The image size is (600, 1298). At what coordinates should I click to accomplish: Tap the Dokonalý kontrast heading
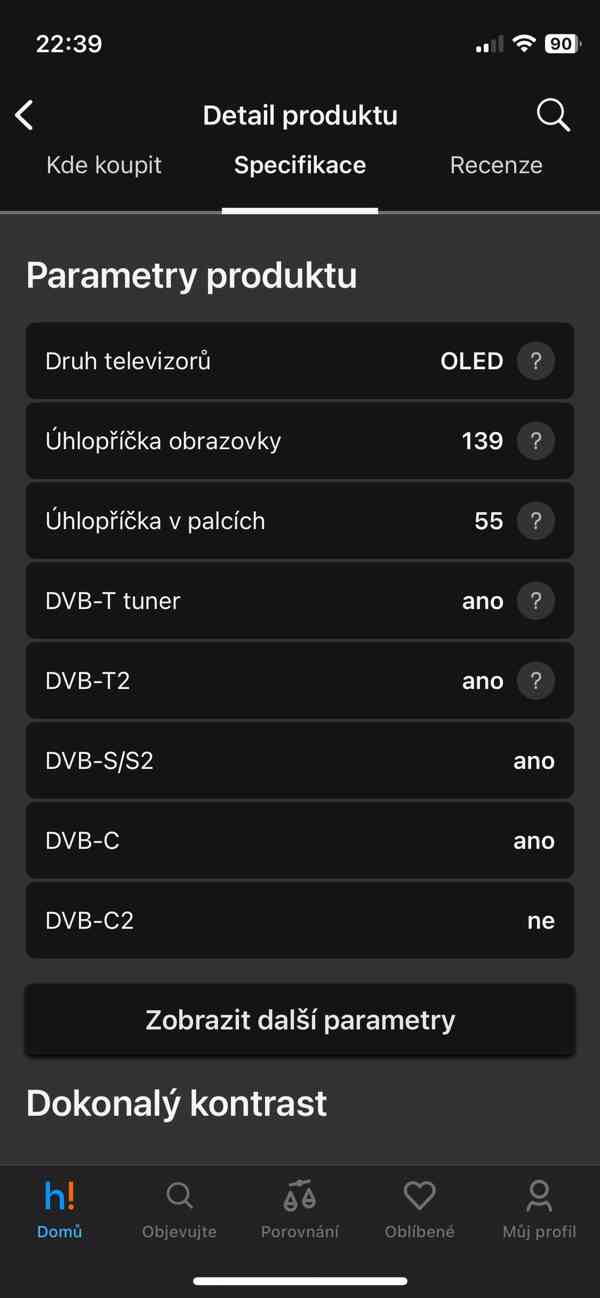click(177, 1103)
